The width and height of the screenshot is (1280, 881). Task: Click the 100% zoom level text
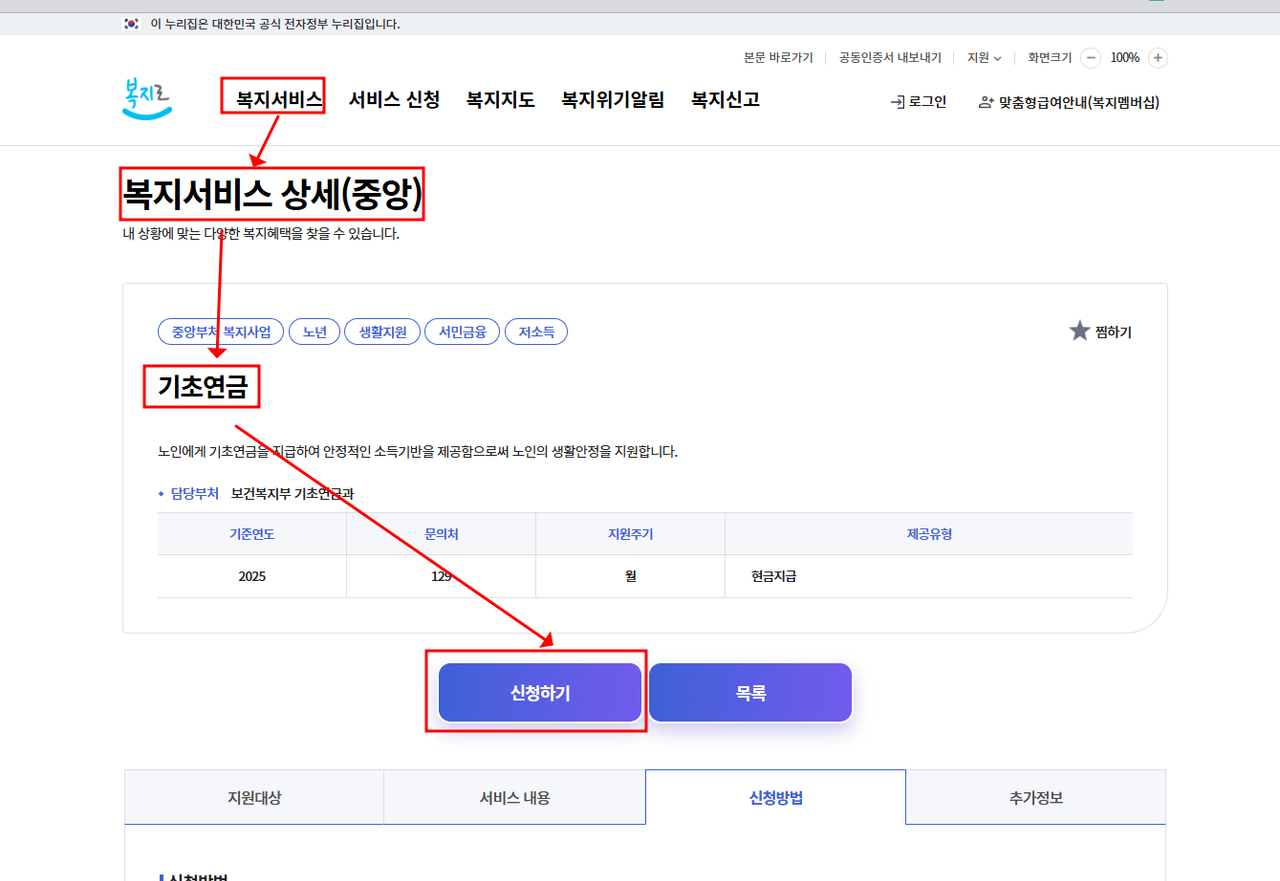pos(1125,58)
